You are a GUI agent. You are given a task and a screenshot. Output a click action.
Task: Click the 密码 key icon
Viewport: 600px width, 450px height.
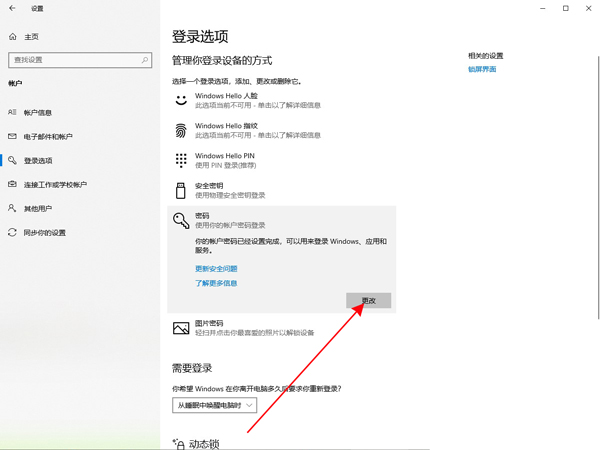pos(181,221)
